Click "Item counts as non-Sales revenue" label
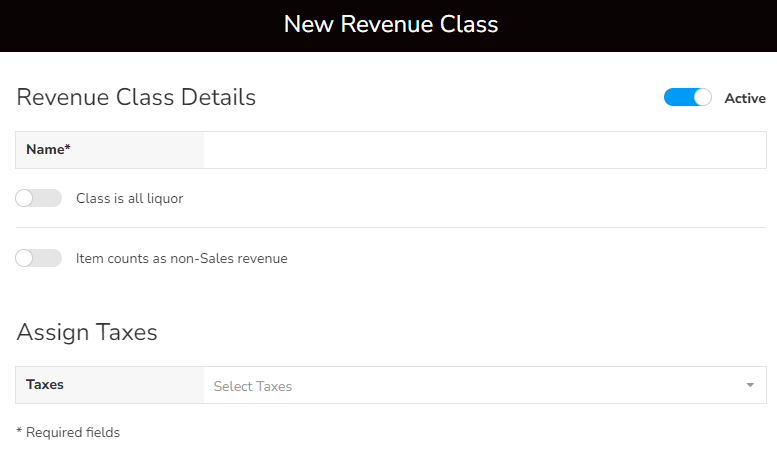 point(181,258)
